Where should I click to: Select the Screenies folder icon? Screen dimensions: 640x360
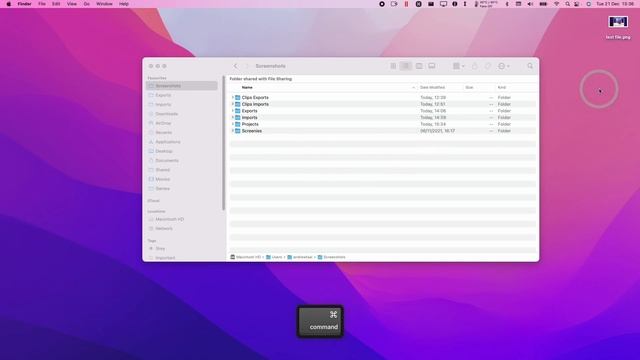tap(238, 131)
